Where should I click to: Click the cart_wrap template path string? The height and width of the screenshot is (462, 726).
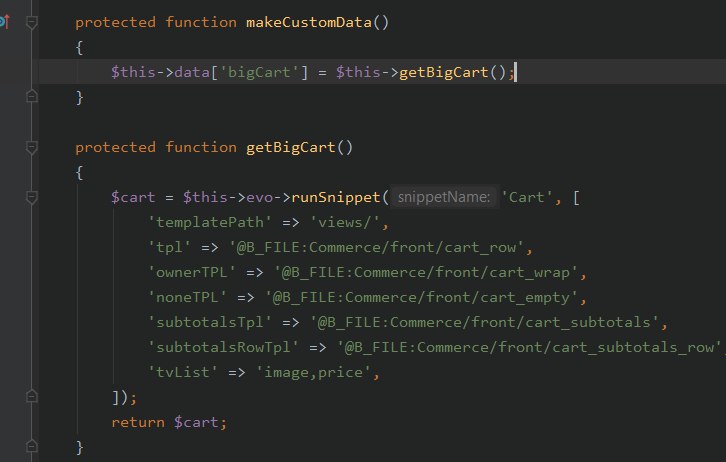coord(426,272)
